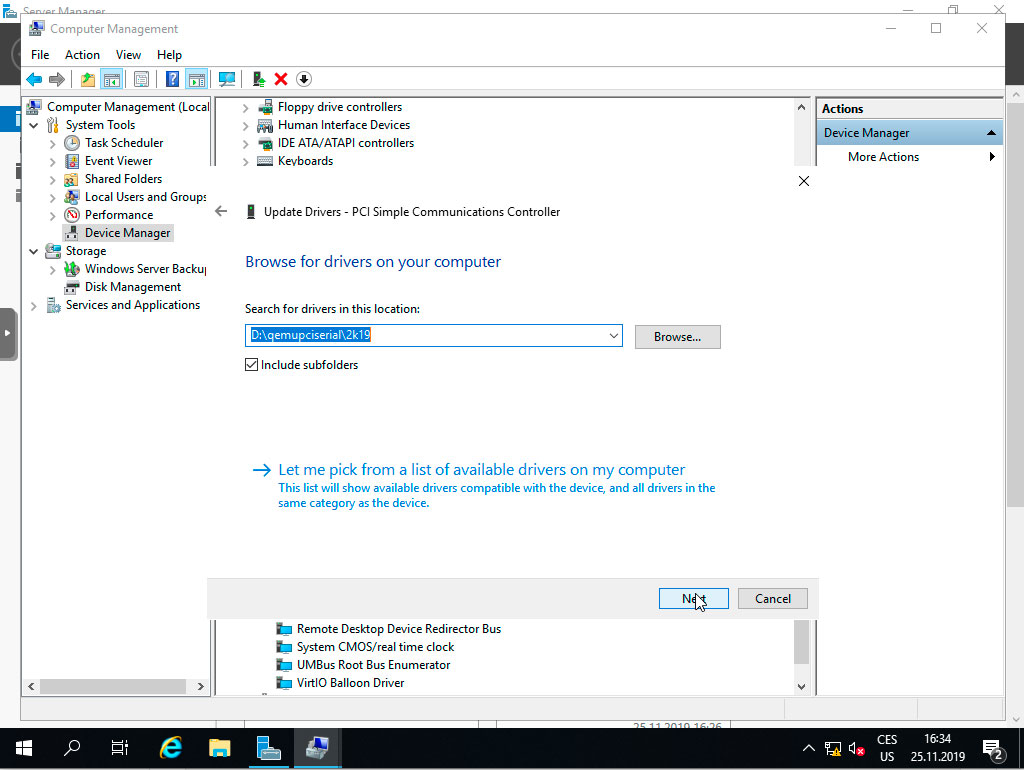The width and height of the screenshot is (1024, 770).
Task: Click the Scan for hardware changes icon
Action: point(225,79)
